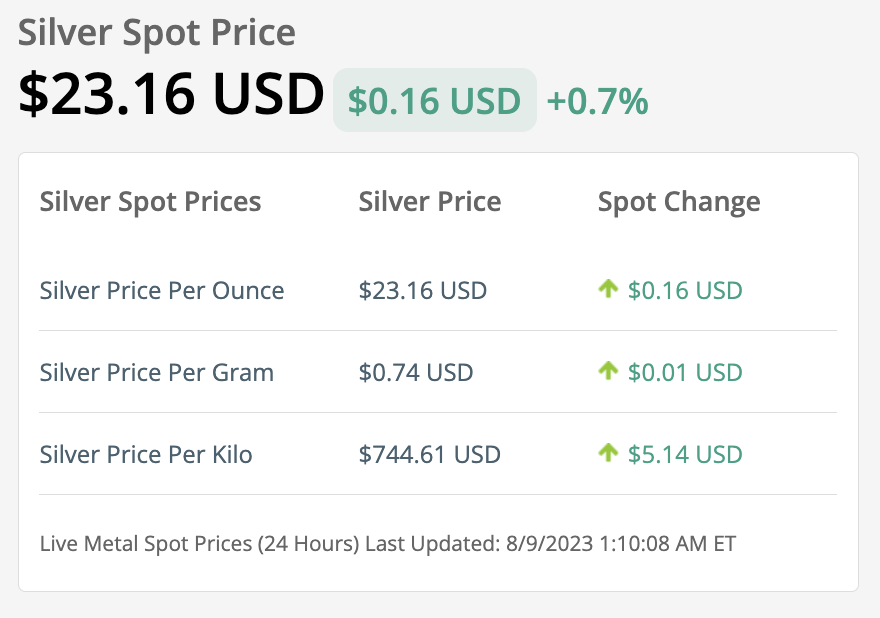The image size is (880, 618).
Task: Click the Silver Price Per Kilo label
Action: pos(146,455)
